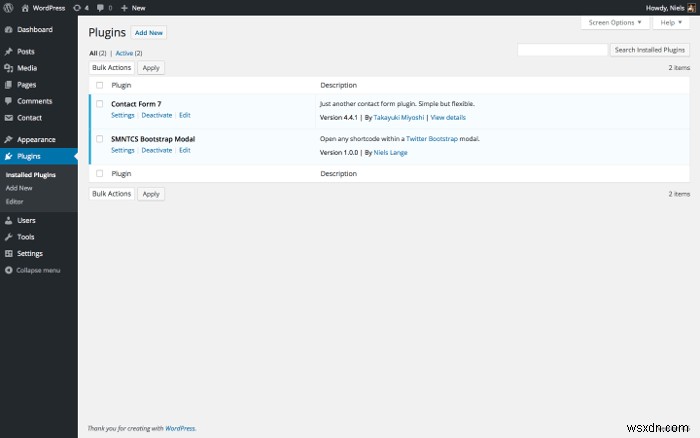Click the Appearance paintbrush icon
Viewport: 700px width, 438px height.
tap(8, 139)
